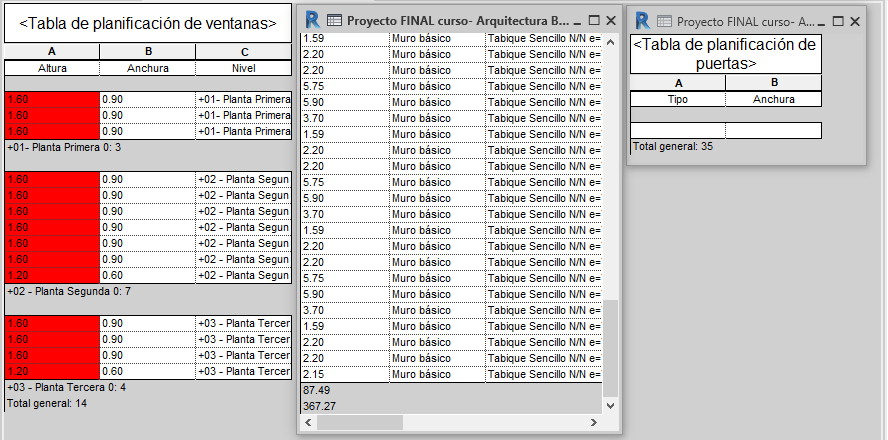Click the scroll up arrow in walls schedule

(610, 42)
